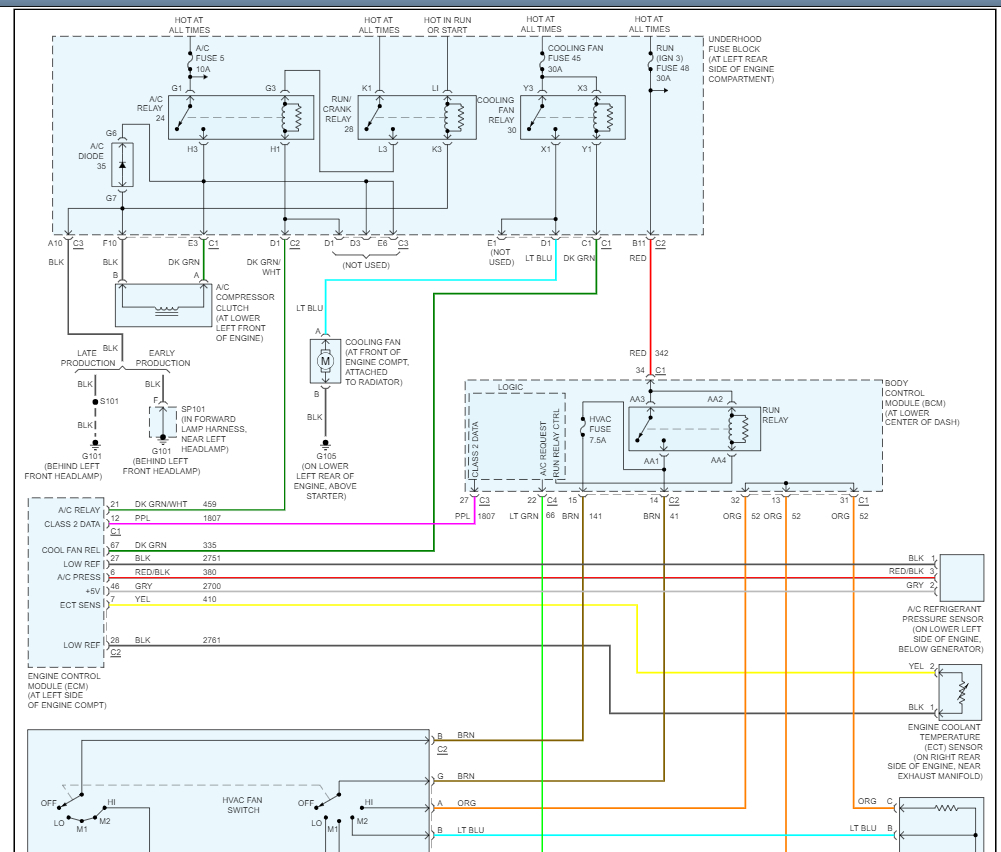Select the A/C diode 35 symbol

122,165
